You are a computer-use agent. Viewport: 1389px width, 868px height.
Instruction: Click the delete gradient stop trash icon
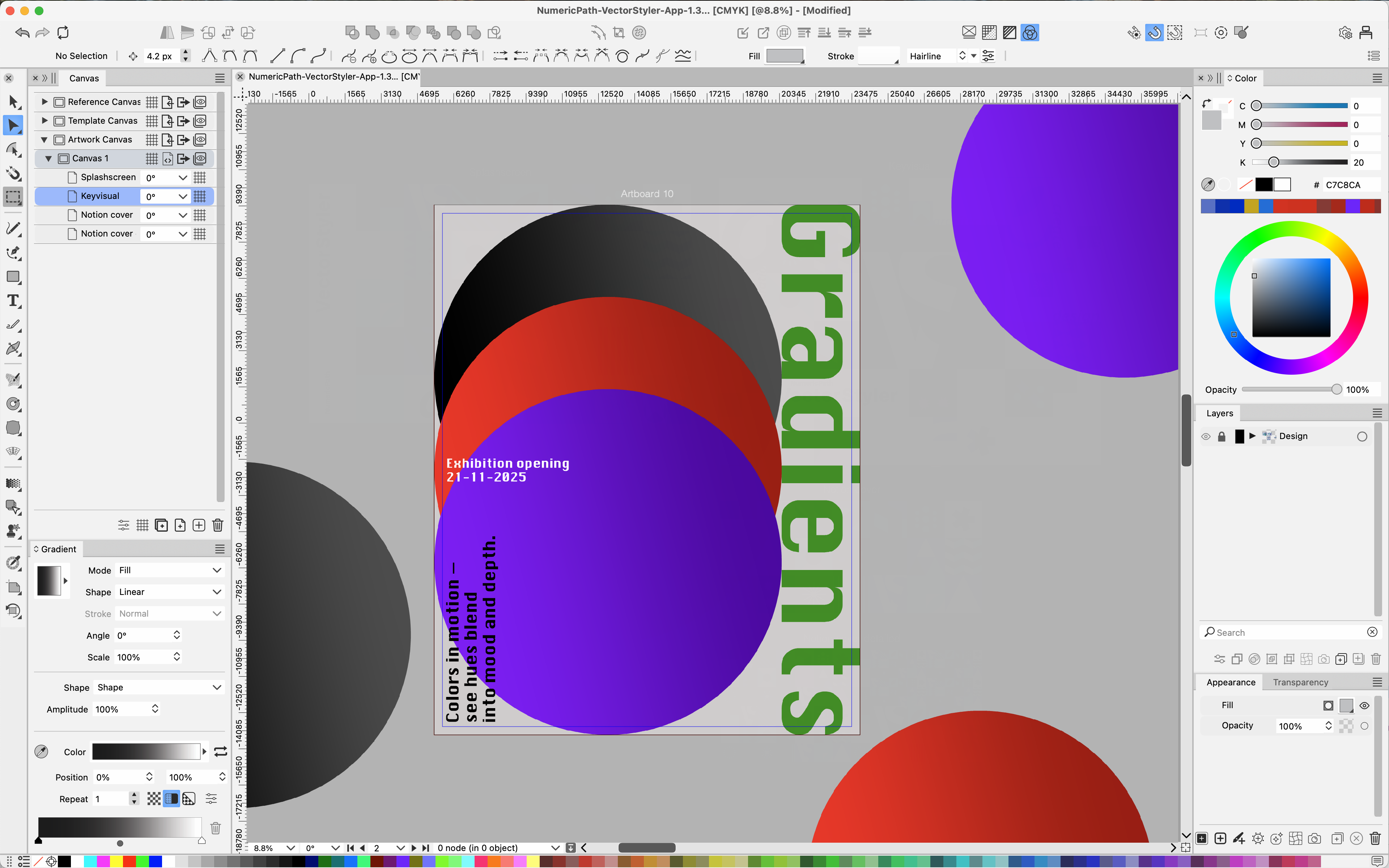click(x=215, y=828)
